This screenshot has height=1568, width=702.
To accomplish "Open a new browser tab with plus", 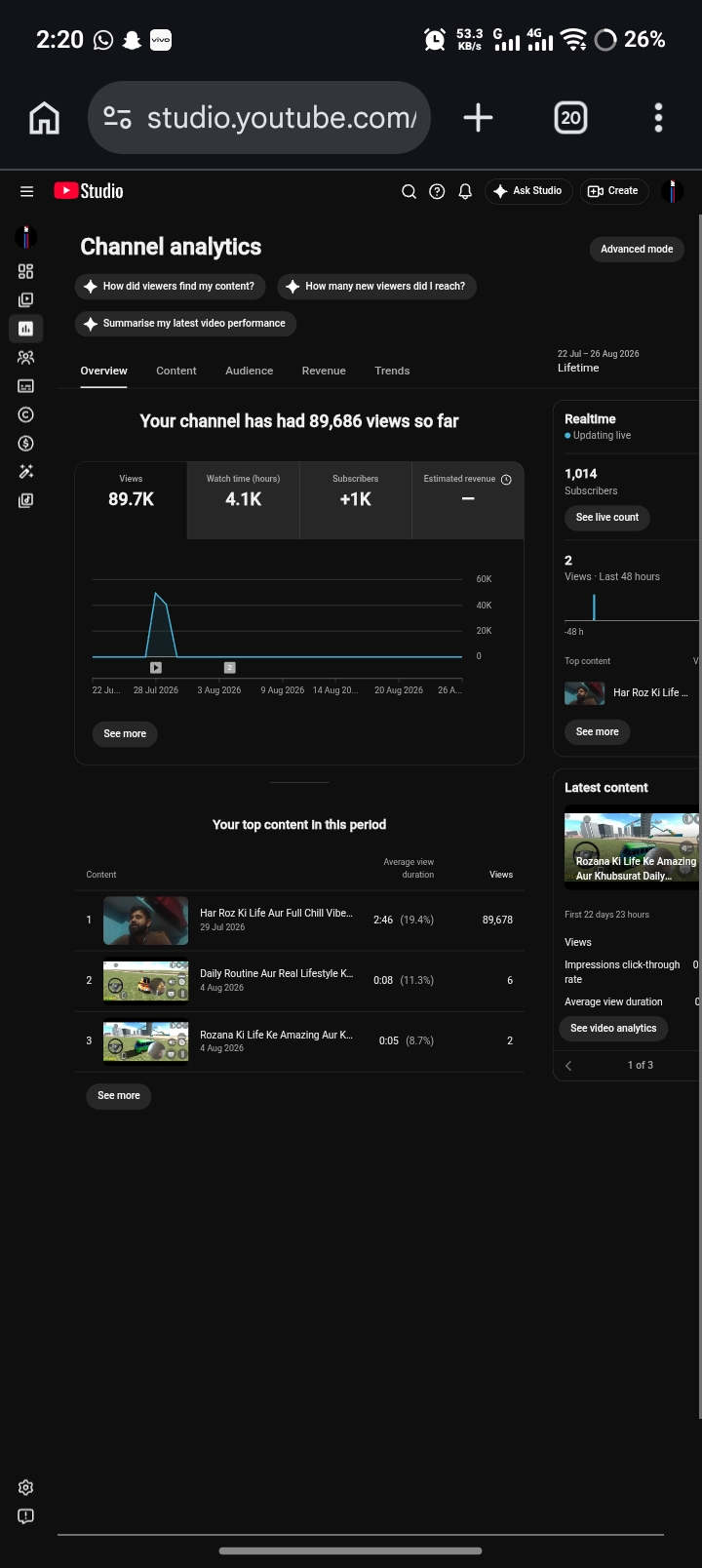I will 478,118.
